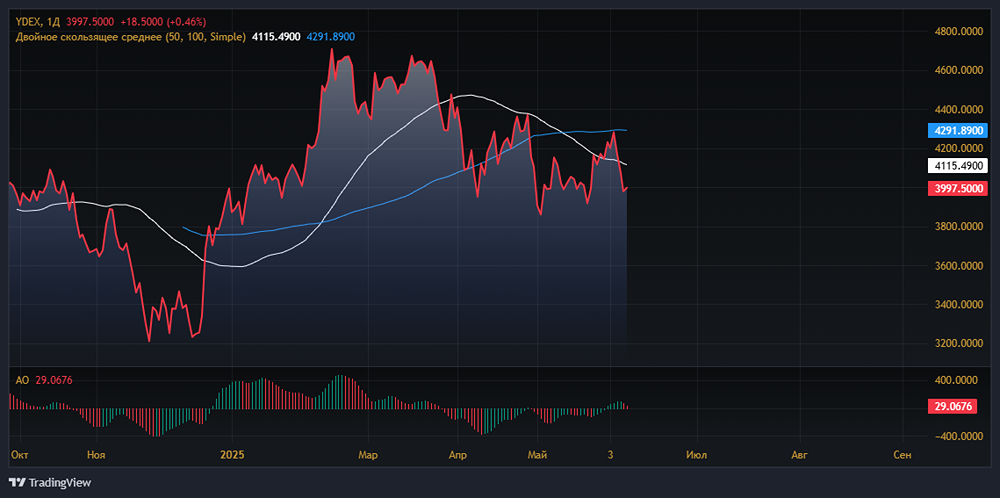Click the Сен label on the time axis
This screenshot has width=1000, height=498.
902,455
